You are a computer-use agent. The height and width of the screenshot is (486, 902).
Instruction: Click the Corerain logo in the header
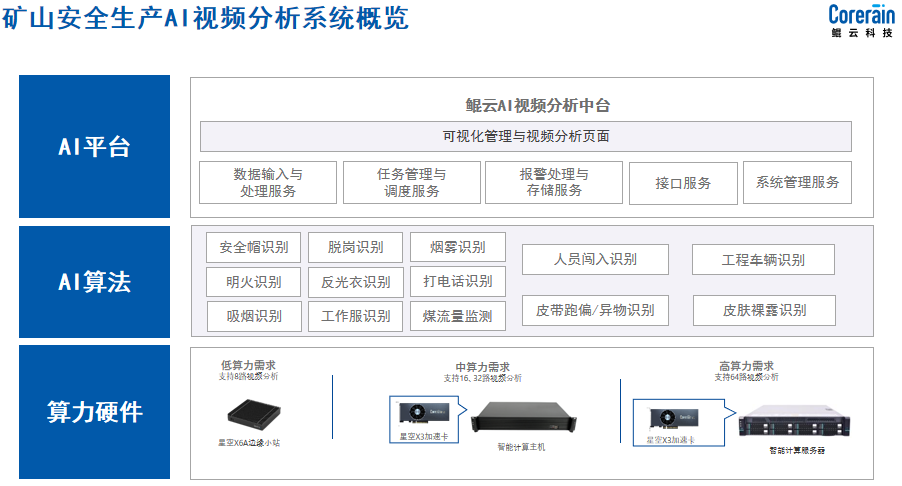pos(861,20)
